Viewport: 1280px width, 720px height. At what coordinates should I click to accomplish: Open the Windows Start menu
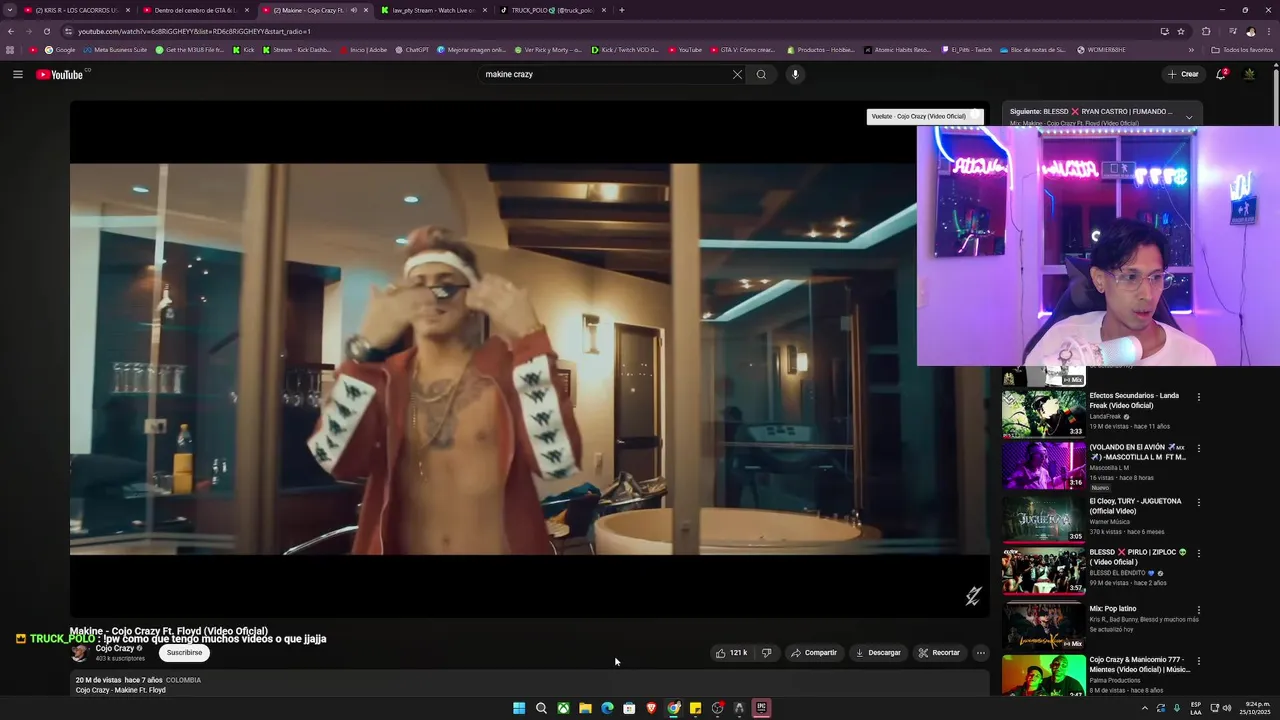[519, 708]
